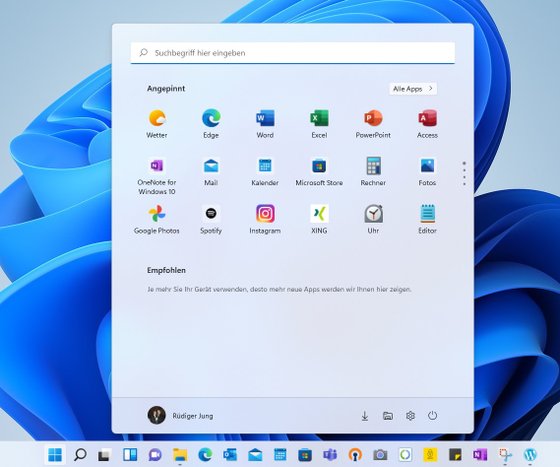Click the Suchbegriff hier eingeben search field
This screenshot has height=467, width=560.
292,53
